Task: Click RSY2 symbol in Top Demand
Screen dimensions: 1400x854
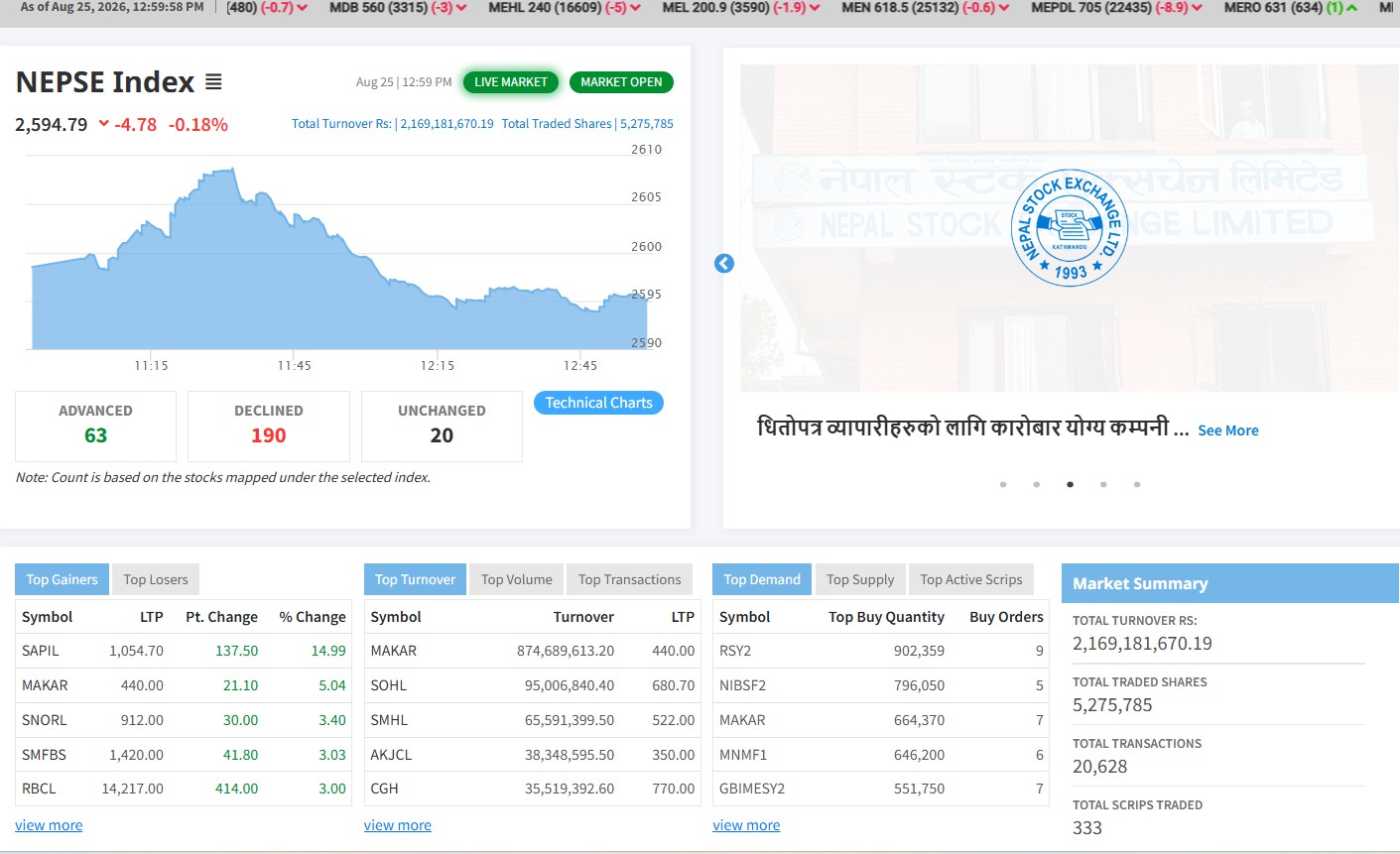Action: coord(735,651)
